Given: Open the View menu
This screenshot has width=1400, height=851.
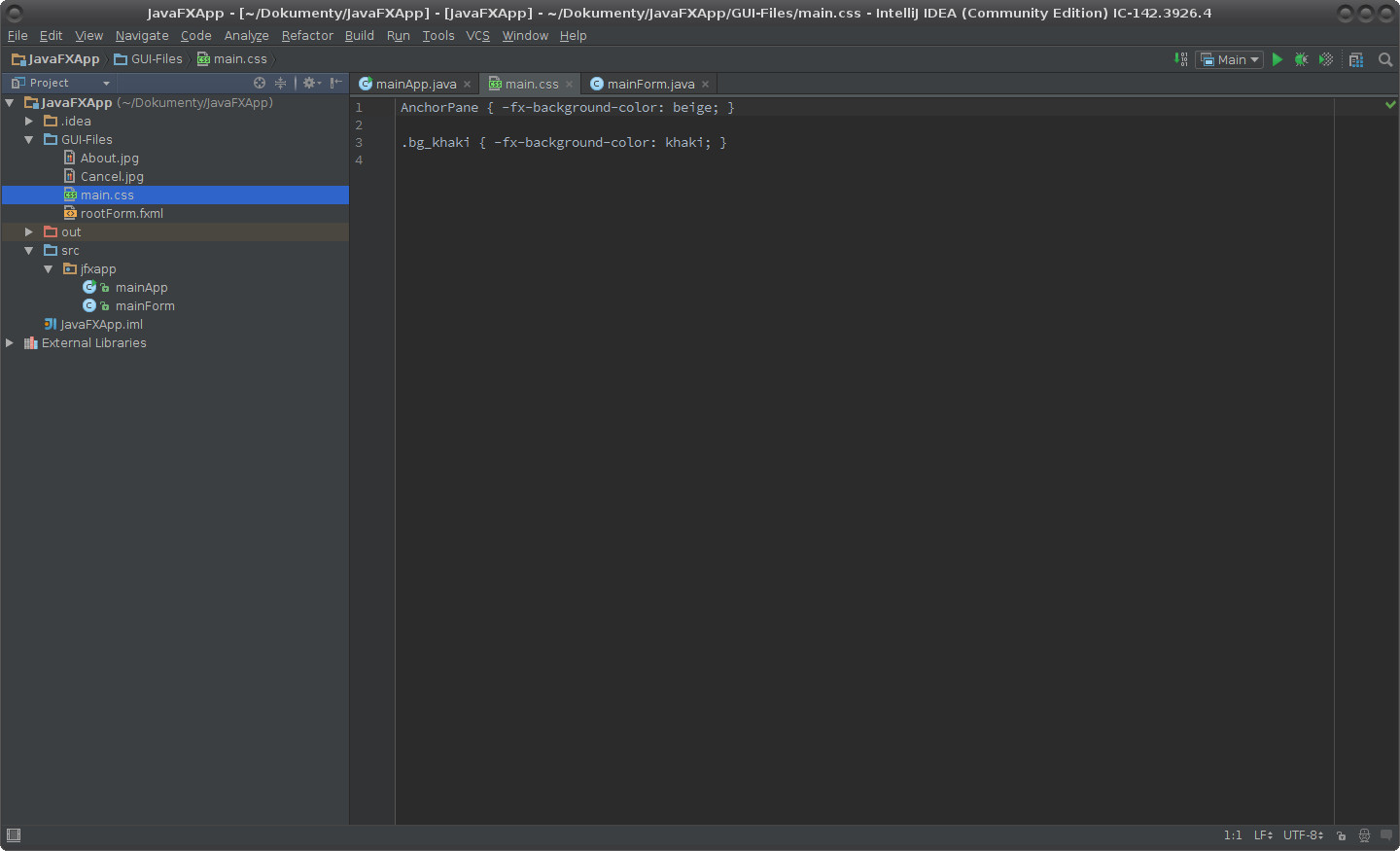Looking at the screenshot, I should tap(88, 36).
